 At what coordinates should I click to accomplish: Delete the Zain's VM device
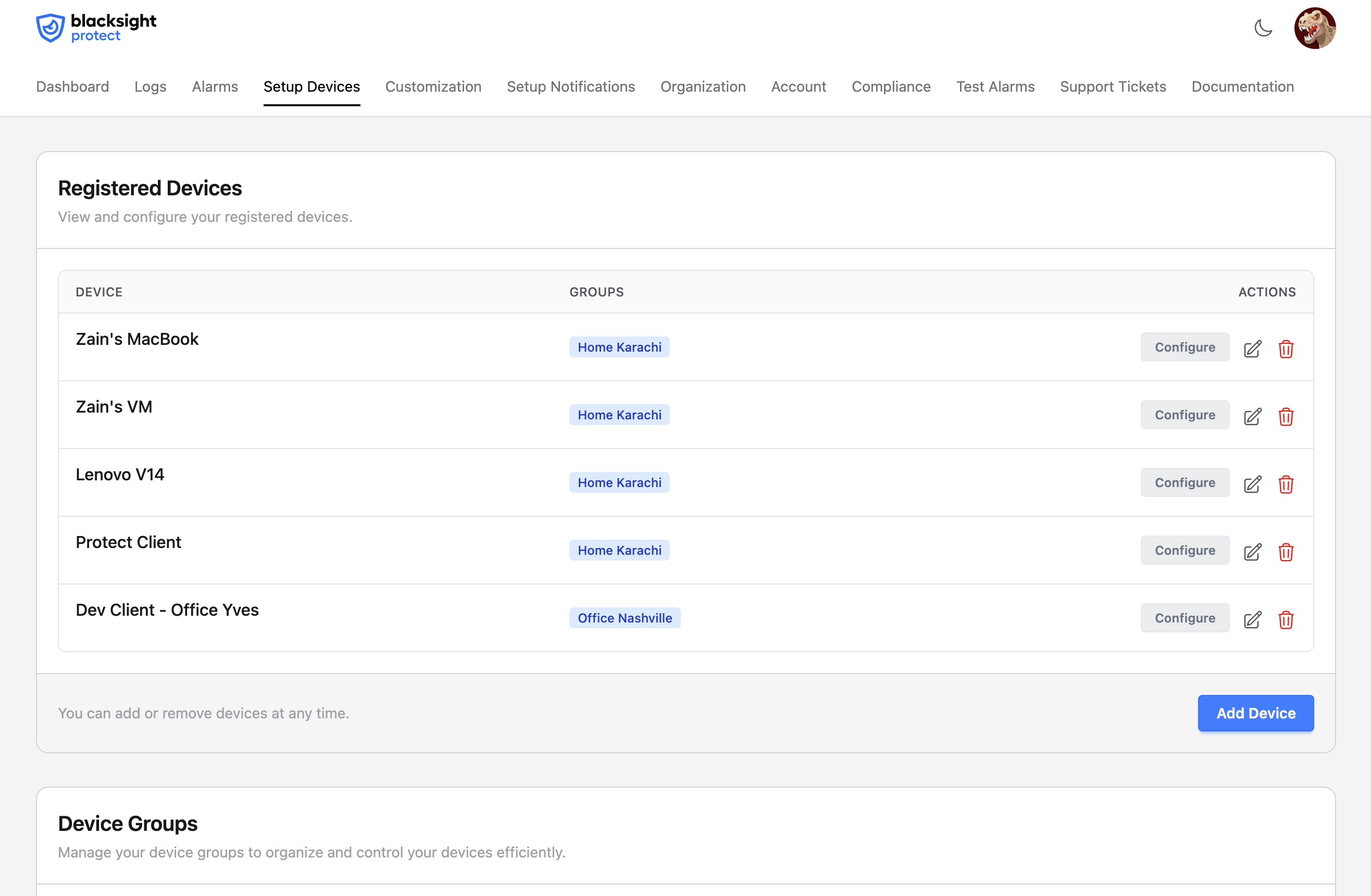tap(1286, 417)
